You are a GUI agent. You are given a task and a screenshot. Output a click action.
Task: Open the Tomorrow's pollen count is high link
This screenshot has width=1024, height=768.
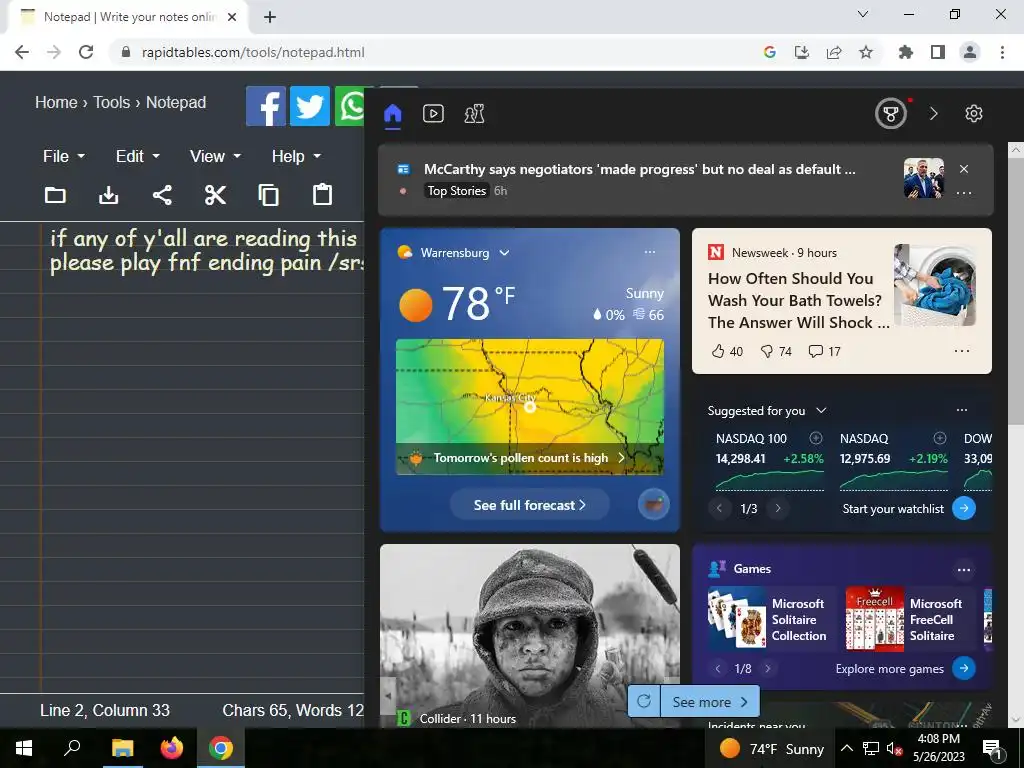529,458
